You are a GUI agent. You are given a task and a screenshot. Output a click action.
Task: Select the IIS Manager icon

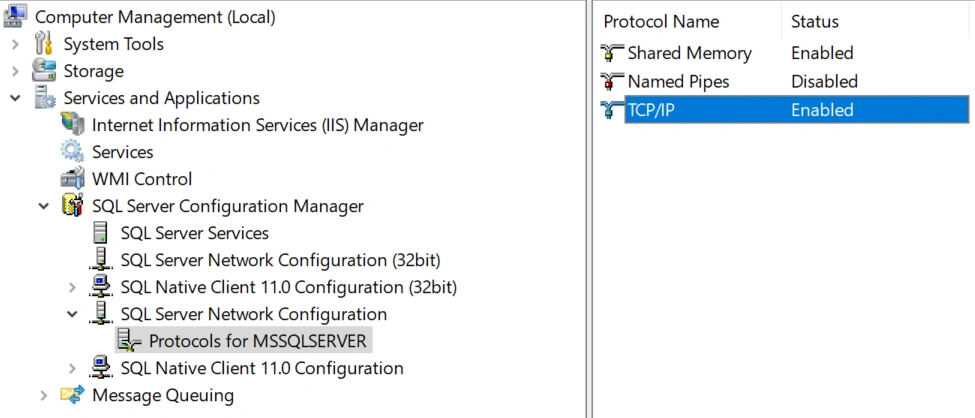(72, 124)
